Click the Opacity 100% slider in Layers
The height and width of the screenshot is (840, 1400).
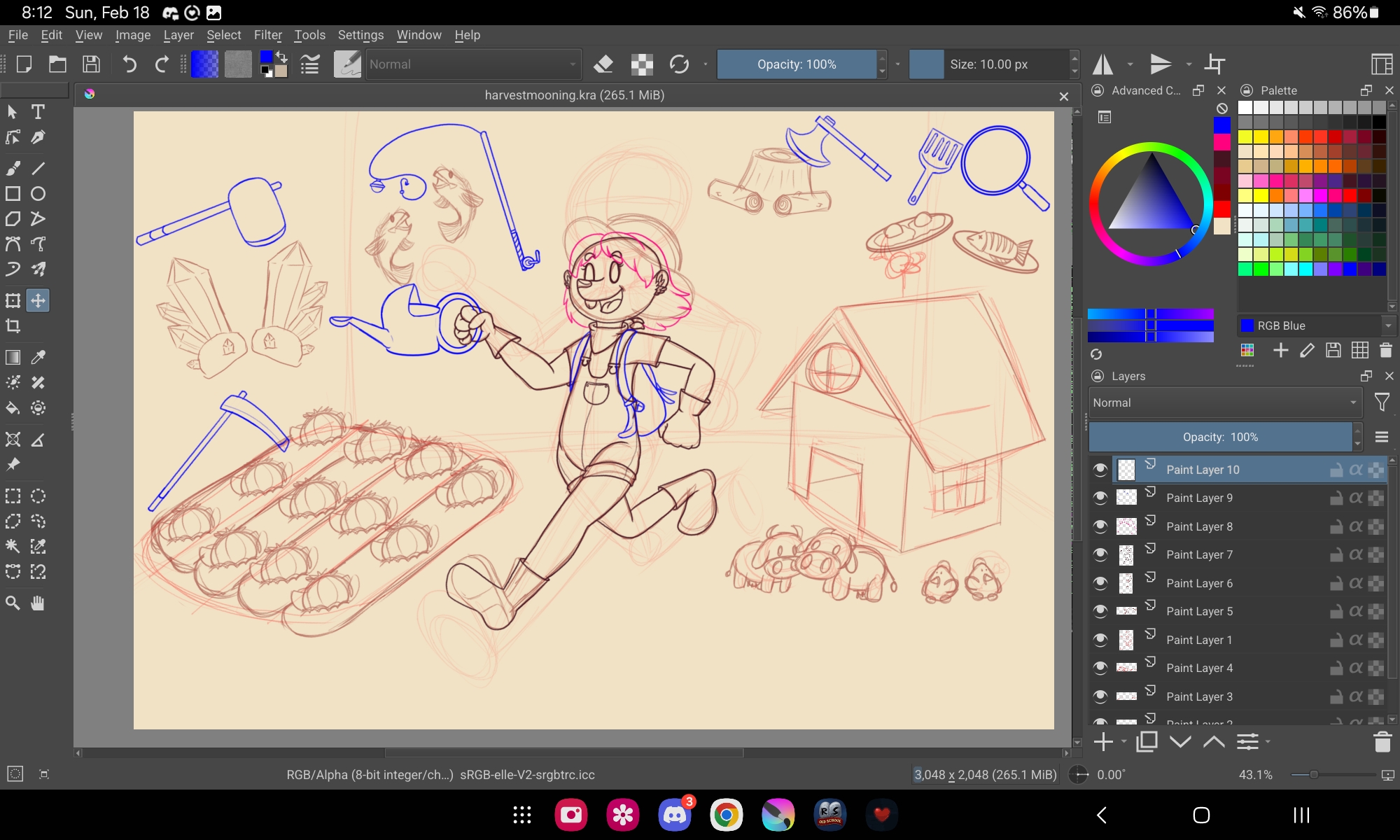[1220, 437]
